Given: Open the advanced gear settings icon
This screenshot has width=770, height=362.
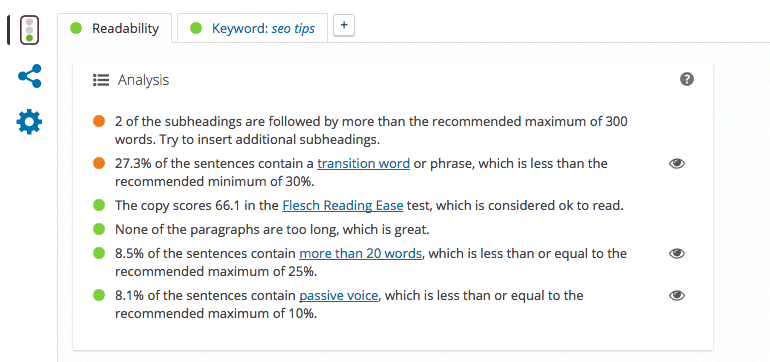Looking at the screenshot, I should (29, 122).
